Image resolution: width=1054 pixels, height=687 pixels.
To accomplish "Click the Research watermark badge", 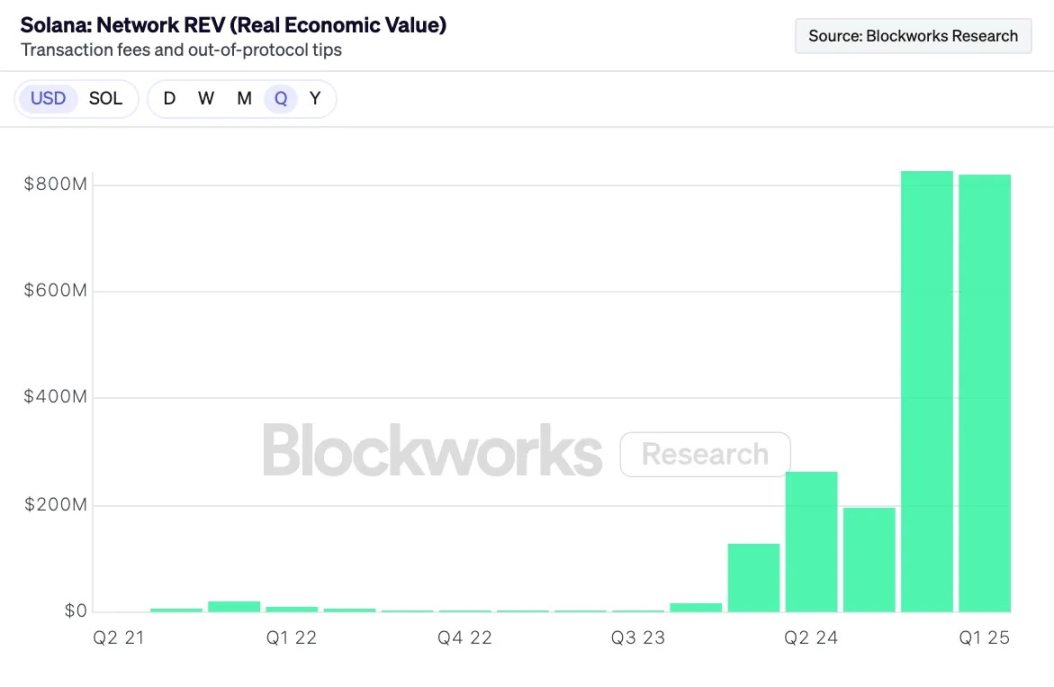I will coord(705,454).
